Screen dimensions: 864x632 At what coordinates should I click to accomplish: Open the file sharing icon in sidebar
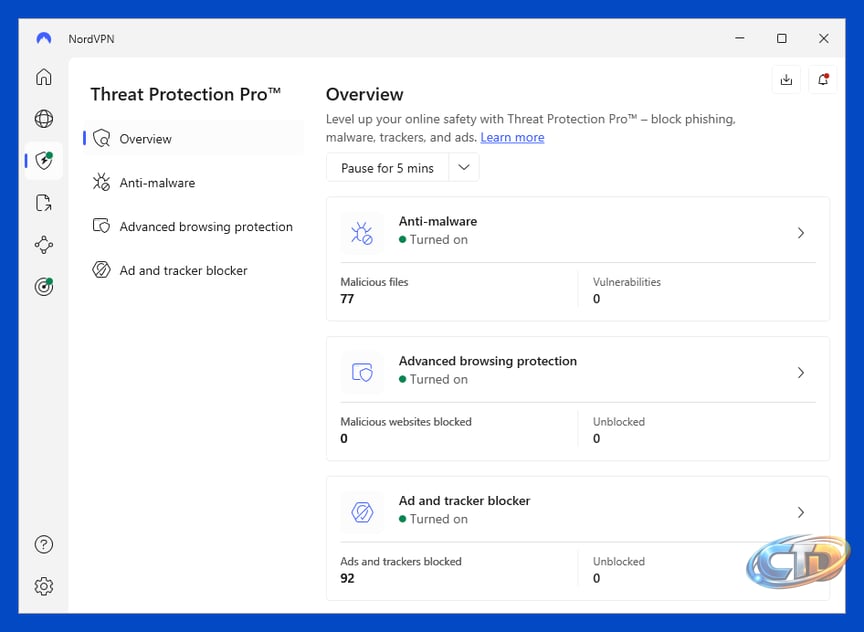pyautogui.click(x=44, y=203)
